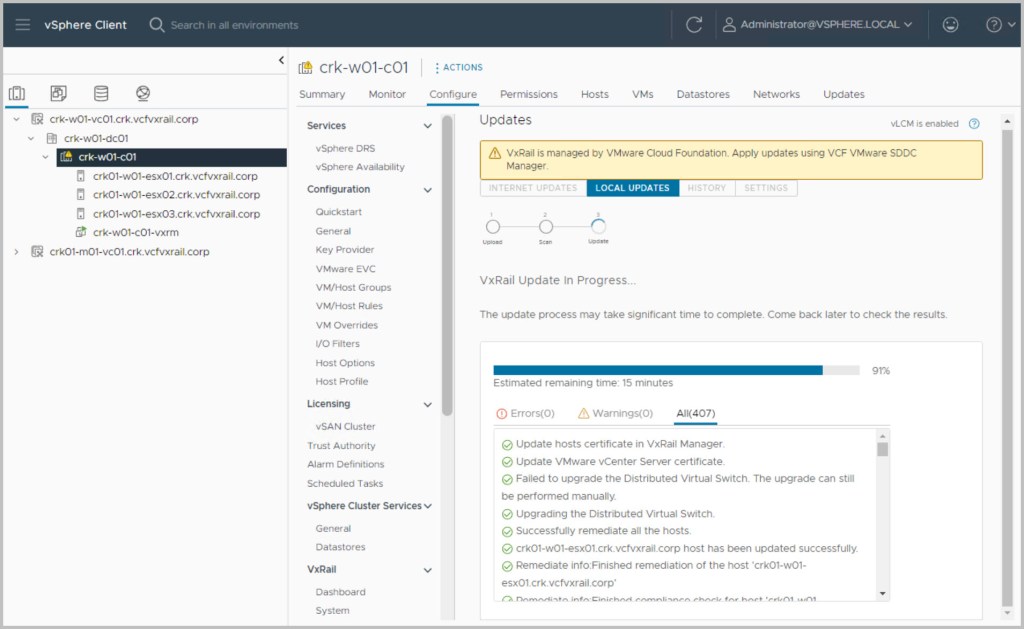This screenshot has width=1024, height=629.
Task: Collapse the Services section
Action: [x=428, y=126]
